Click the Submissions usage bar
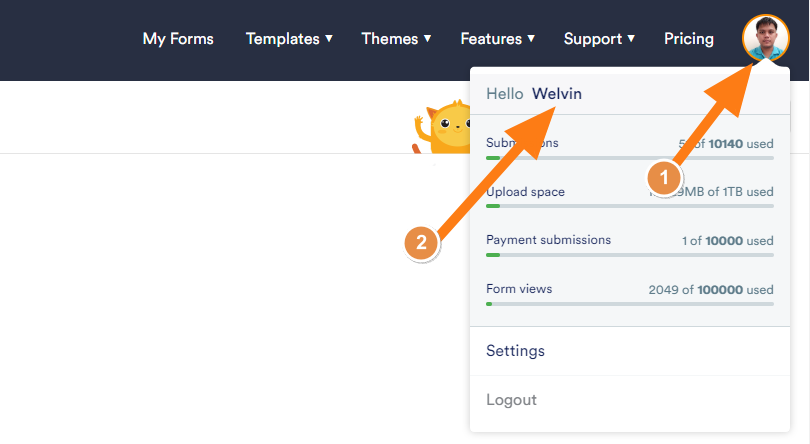The width and height of the screenshot is (810, 444). coord(630,158)
